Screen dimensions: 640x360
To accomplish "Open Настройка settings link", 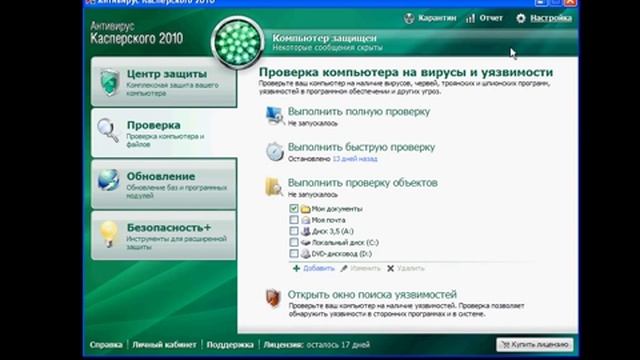I will [x=551, y=18].
